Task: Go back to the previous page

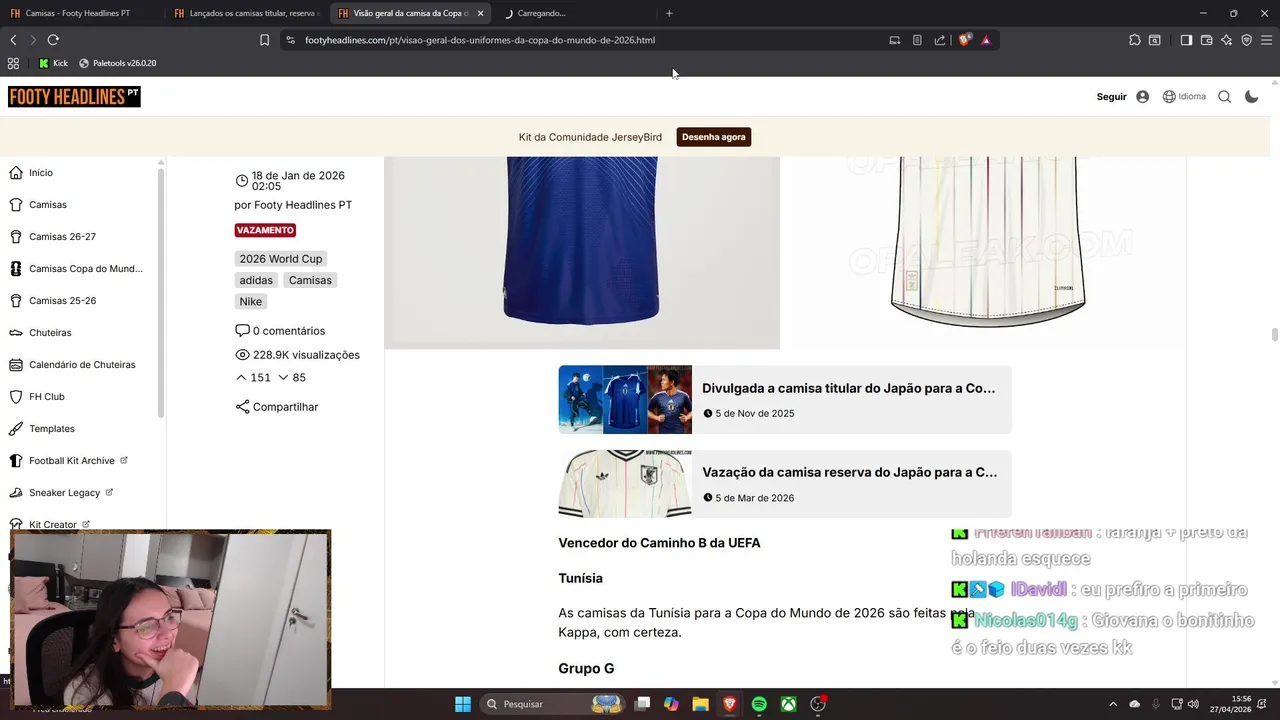Action: click(x=13, y=40)
